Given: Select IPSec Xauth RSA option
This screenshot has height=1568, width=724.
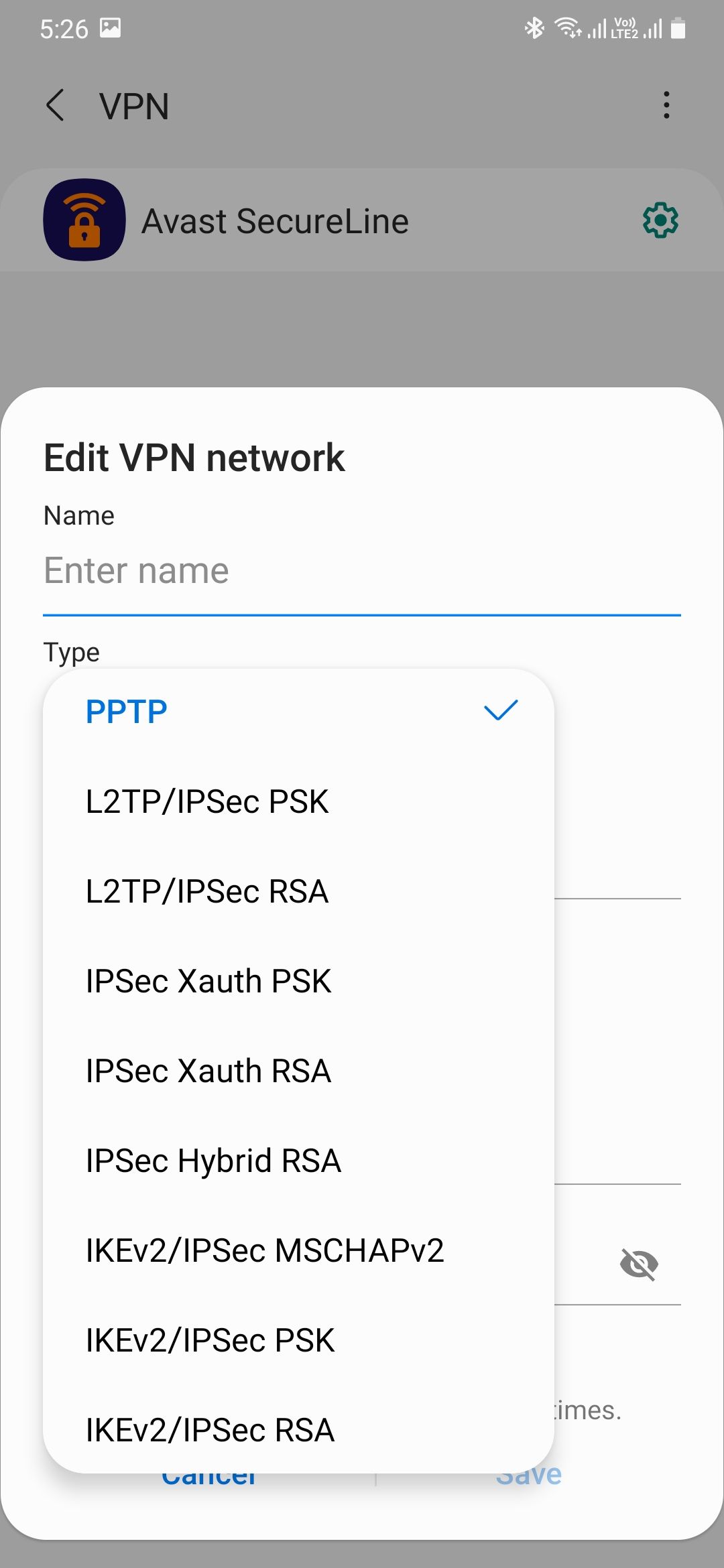Looking at the screenshot, I should 209,1070.
